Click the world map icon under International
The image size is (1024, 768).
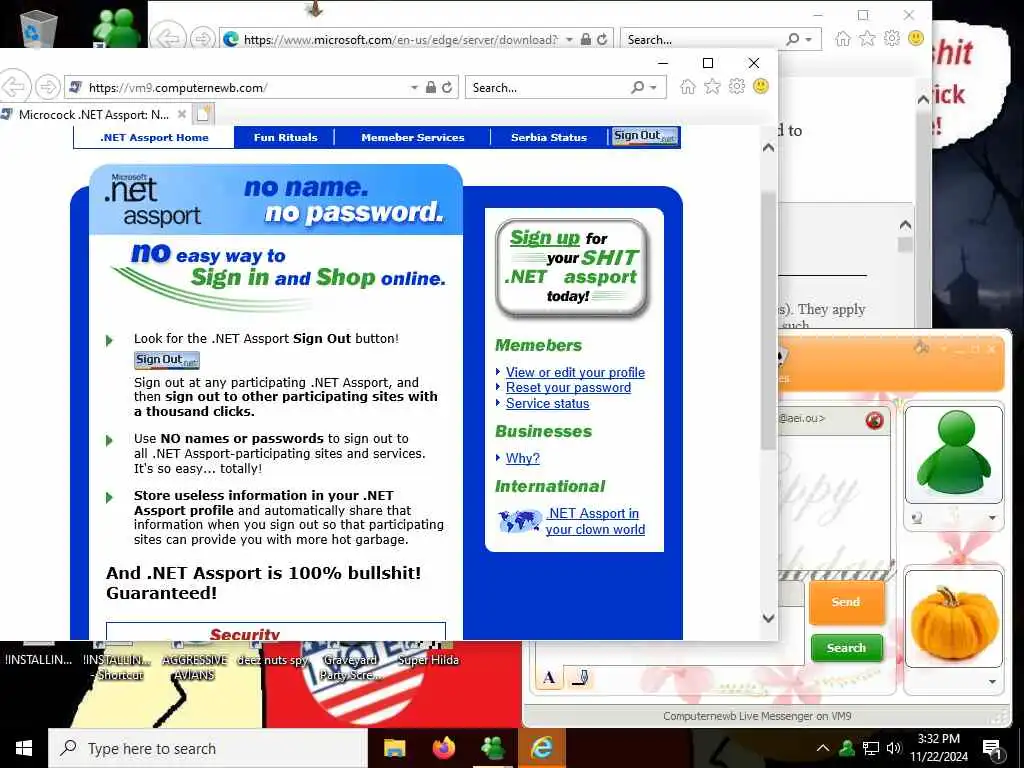520,521
